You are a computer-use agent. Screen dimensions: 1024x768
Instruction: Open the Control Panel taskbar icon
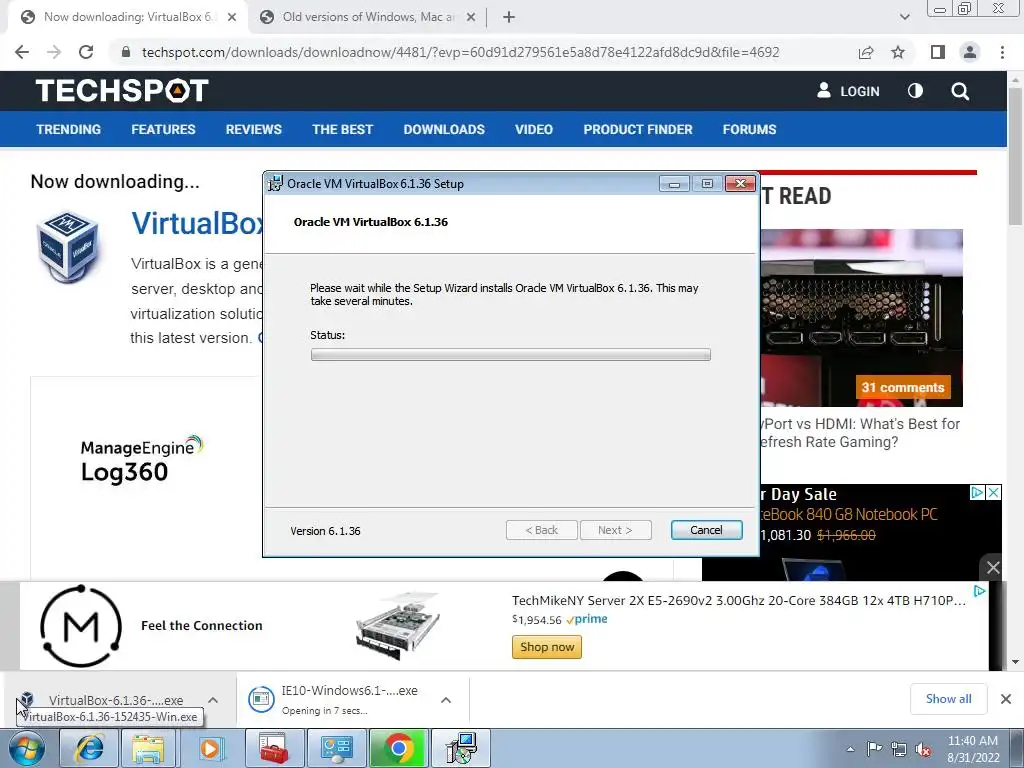[x=336, y=748]
